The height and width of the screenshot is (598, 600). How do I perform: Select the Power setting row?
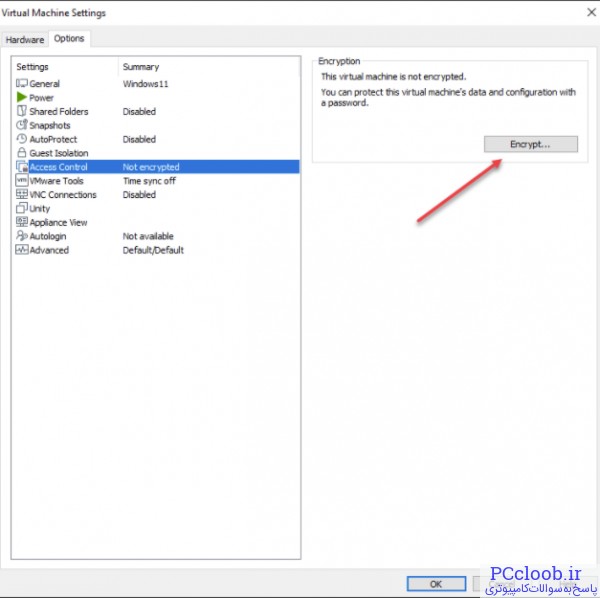[156, 97]
